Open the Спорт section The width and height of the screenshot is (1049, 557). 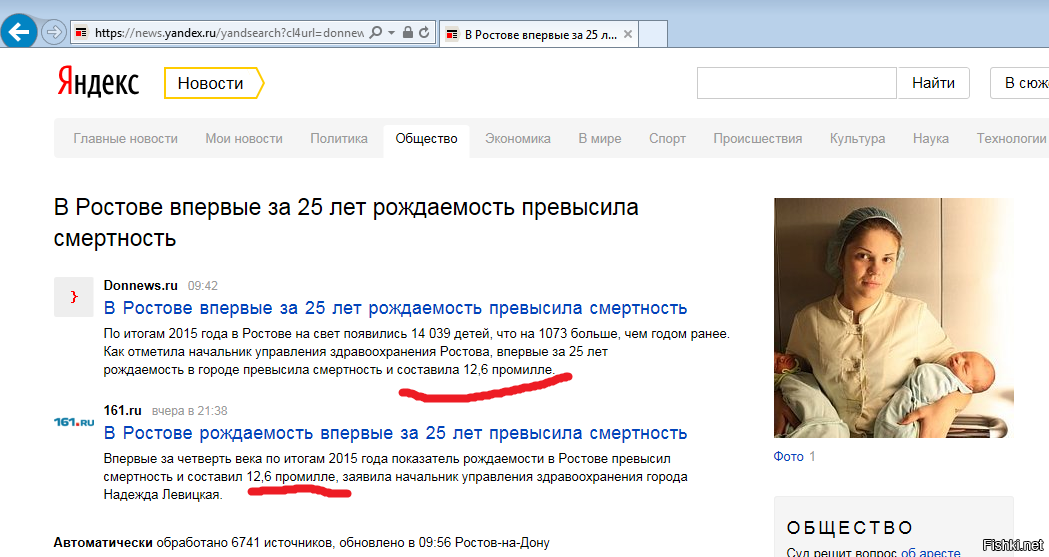click(x=667, y=138)
